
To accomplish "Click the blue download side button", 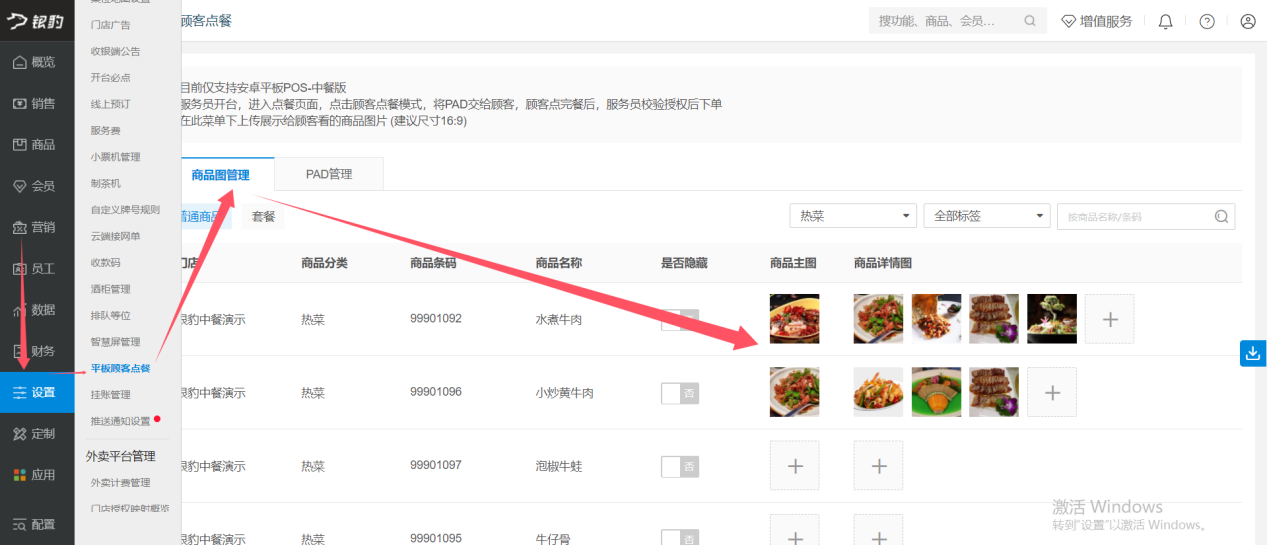I will tap(1253, 353).
